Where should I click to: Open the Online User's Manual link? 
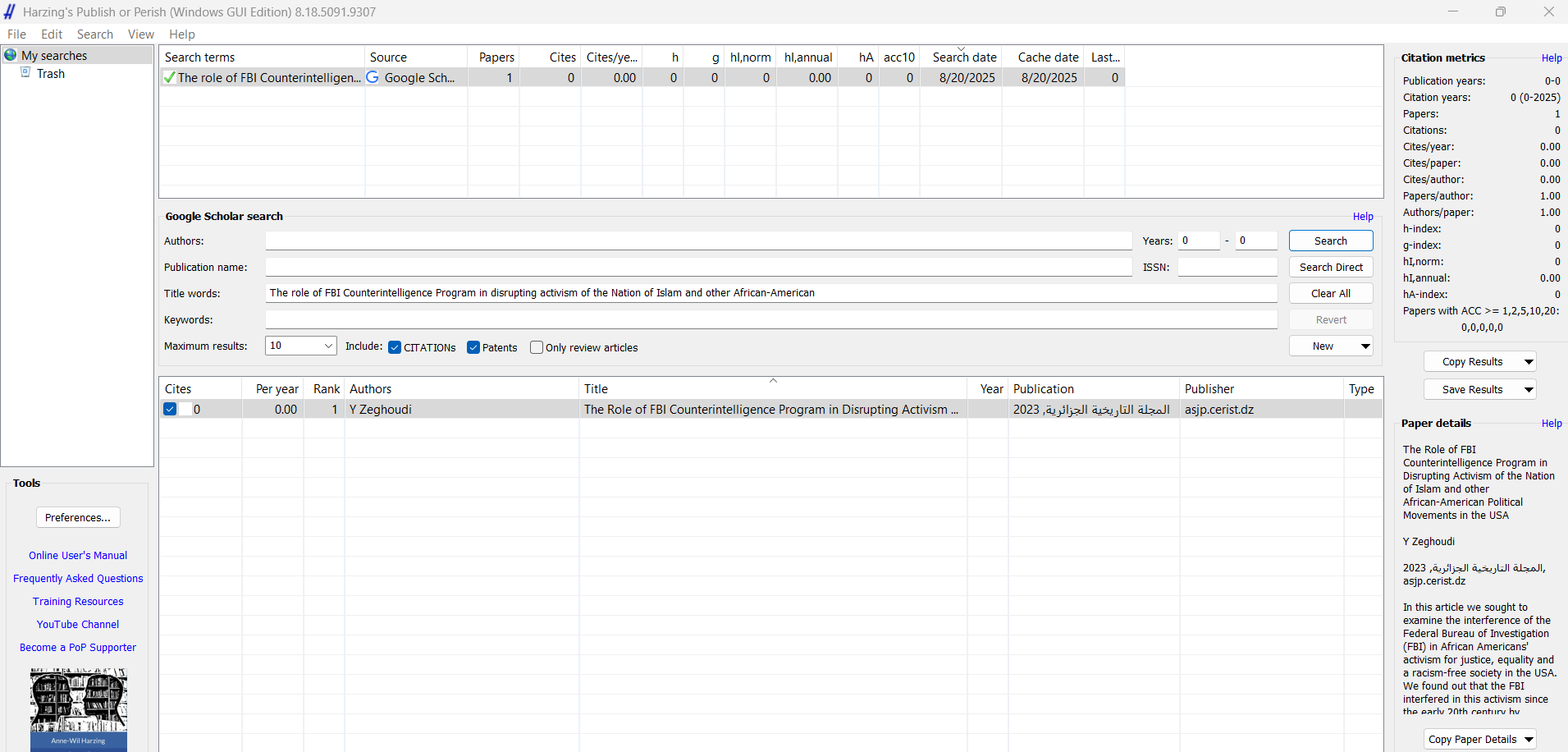tap(78, 556)
